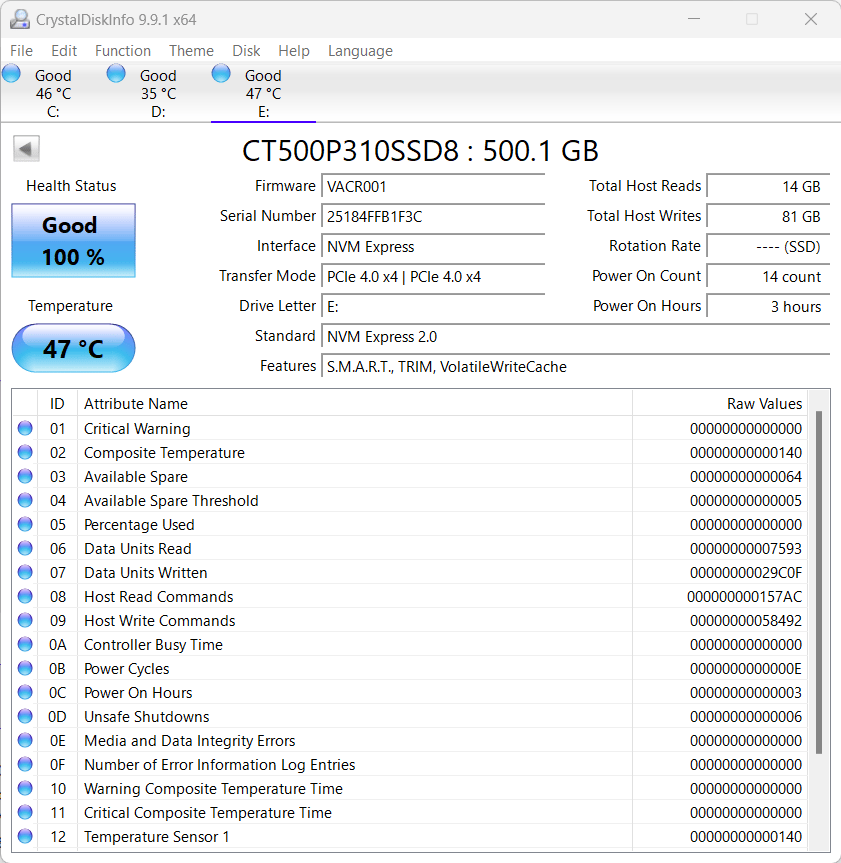The height and width of the screenshot is (863, 841).
Task: Click status orb for Data Units Written
Action: point(25,572)
